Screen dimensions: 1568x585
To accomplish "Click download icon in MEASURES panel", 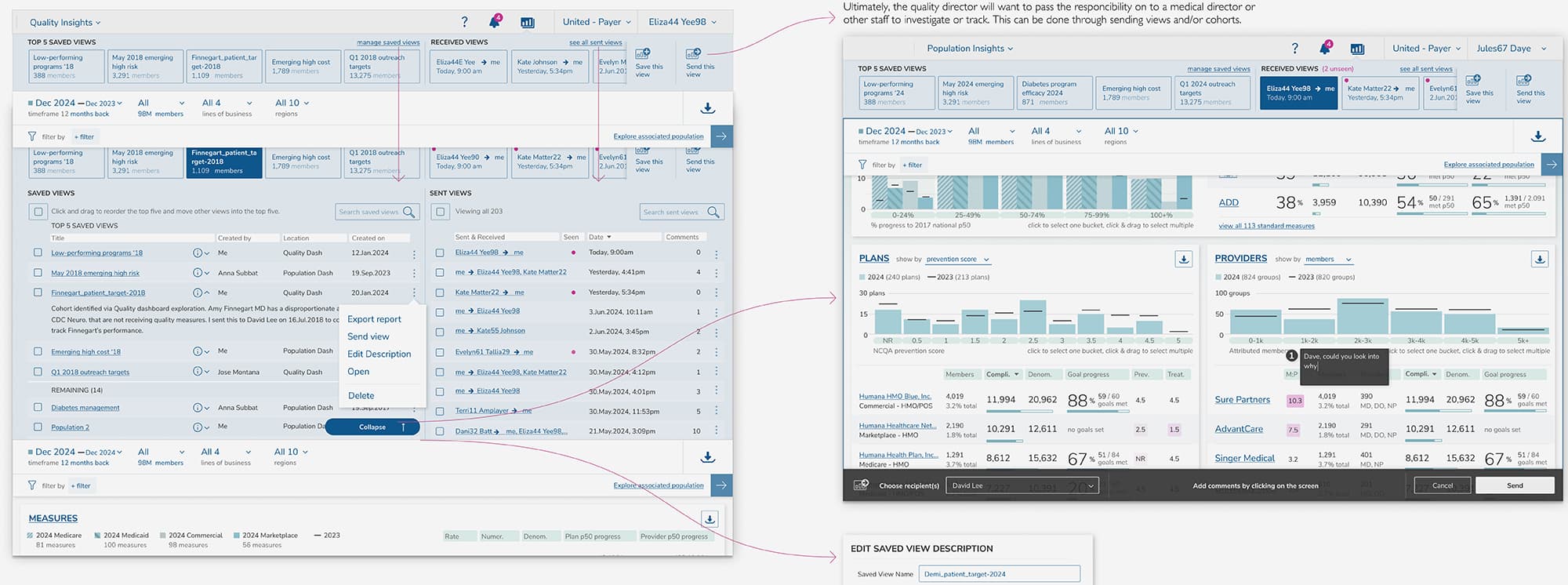I will pyautogui.click(x=709, y=519).
